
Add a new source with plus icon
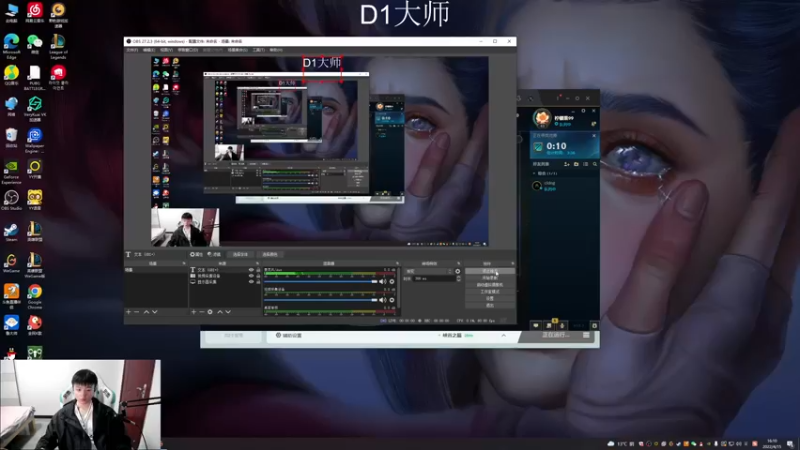(x=193, y=312)
